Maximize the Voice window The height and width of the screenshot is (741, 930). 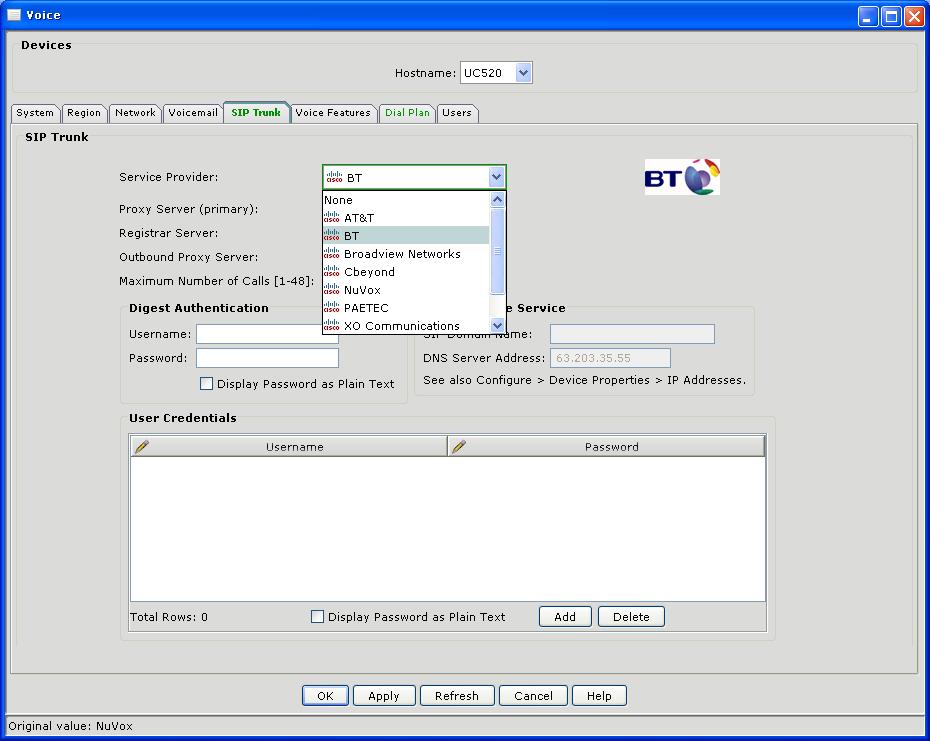pos(891,16)
